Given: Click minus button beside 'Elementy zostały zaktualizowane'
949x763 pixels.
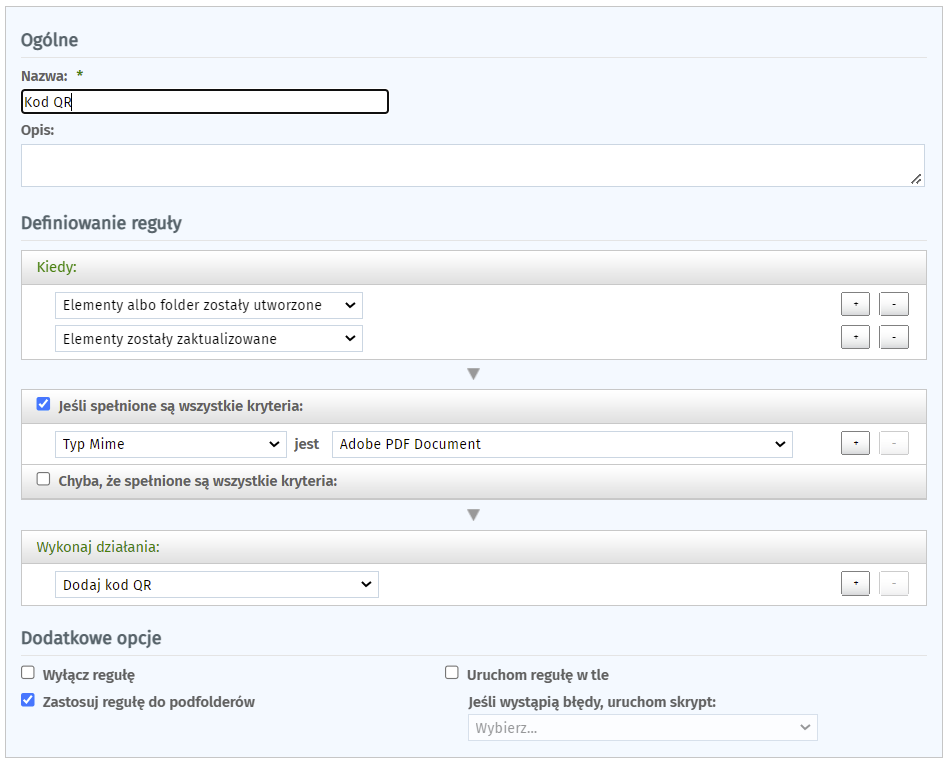Looking at the screenshot, I should pos(893,338).
